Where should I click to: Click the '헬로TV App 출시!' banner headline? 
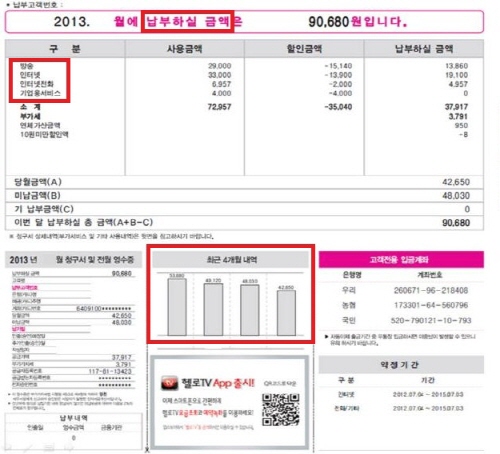click(218, 383)
